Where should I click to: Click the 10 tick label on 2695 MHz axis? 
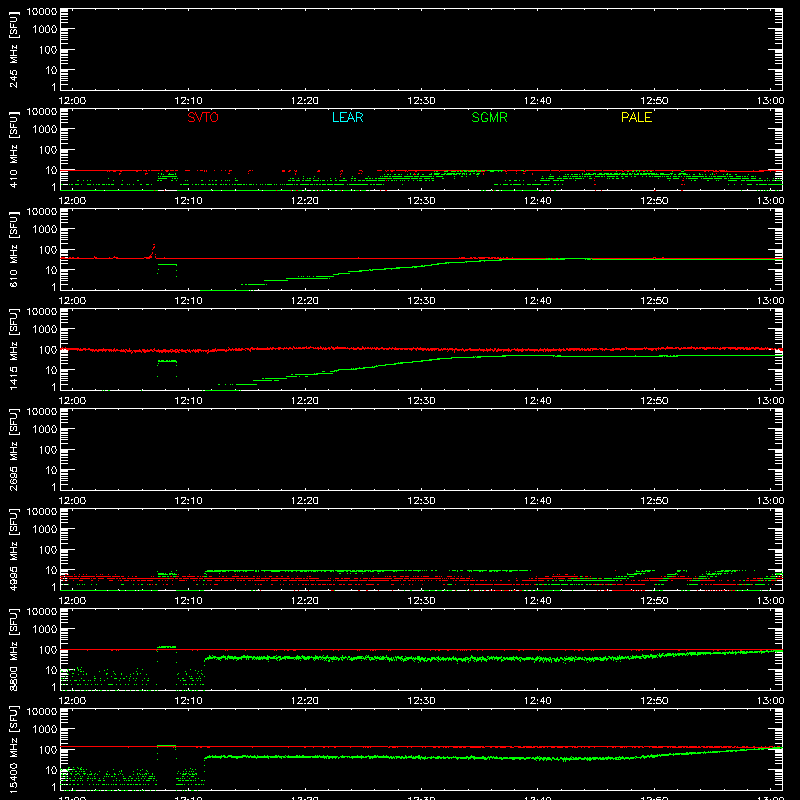pos(51,470)
